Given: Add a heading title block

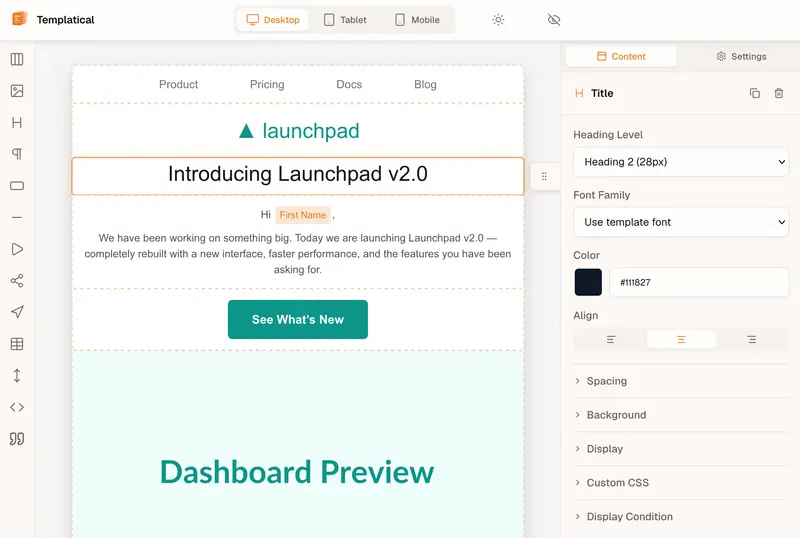Looking at the screenshot, I should pyautogui.click(x=17, y=123).
